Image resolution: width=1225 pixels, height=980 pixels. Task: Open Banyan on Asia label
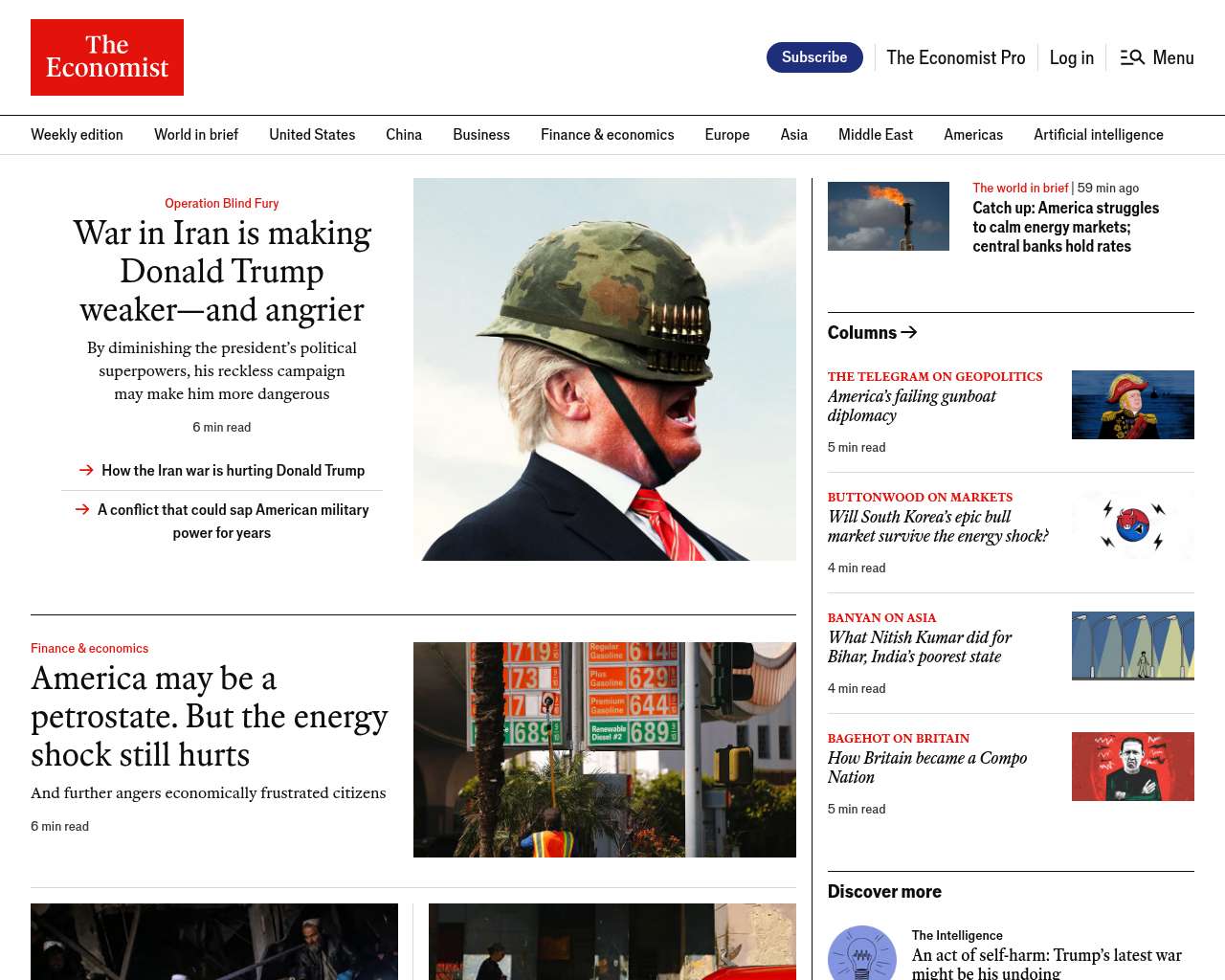point(882,617)
